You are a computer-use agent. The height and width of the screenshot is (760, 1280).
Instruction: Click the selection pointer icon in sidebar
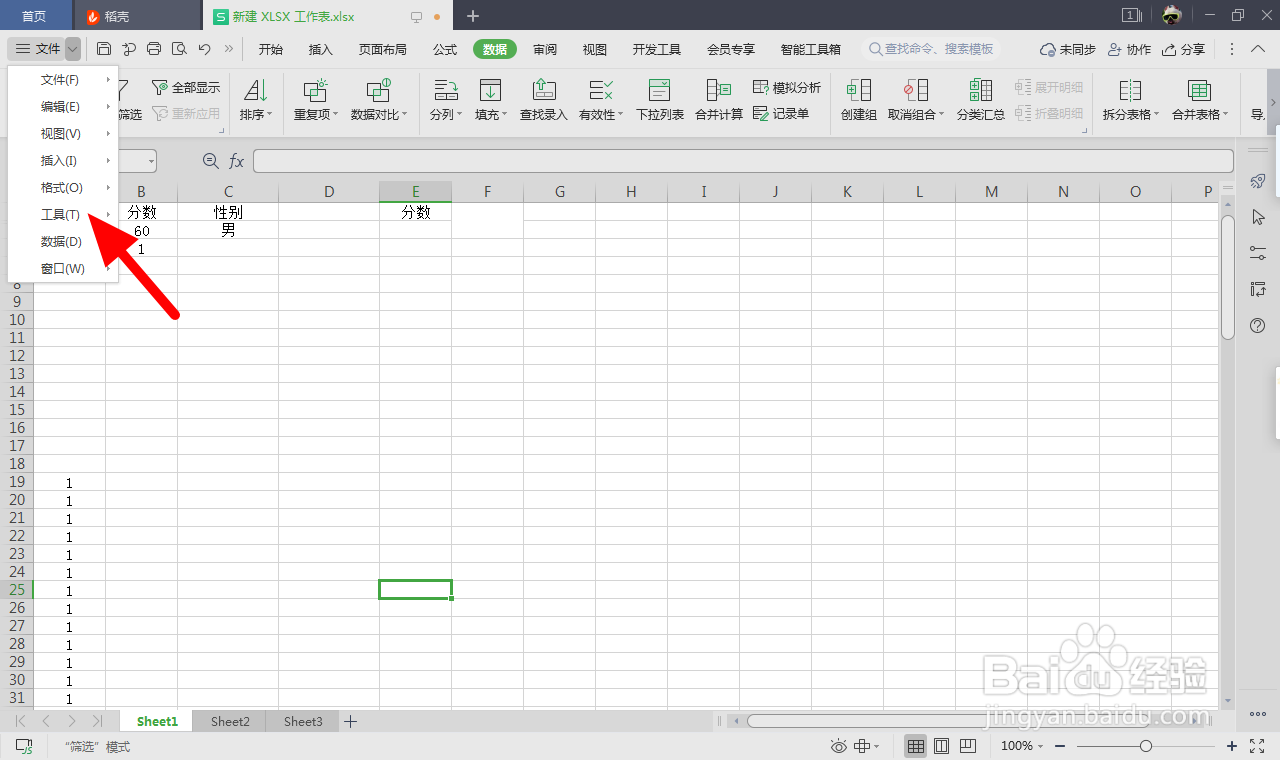click(x=1258, y=217)
